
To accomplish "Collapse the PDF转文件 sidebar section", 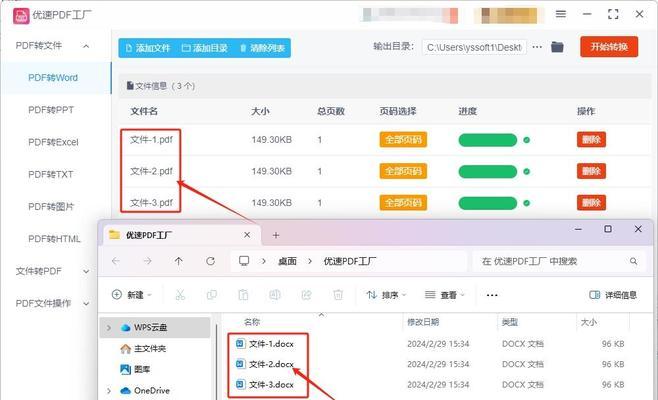I will (x=86, y=46).
